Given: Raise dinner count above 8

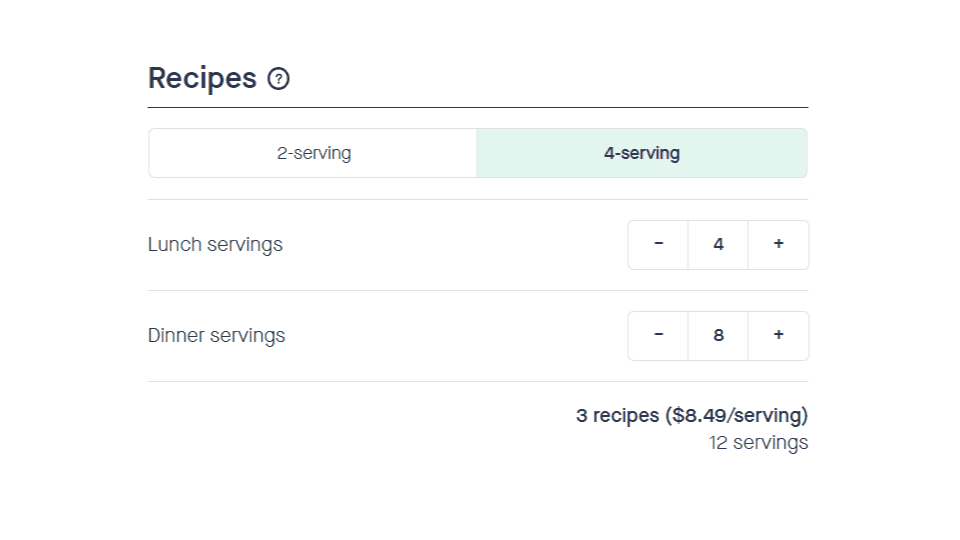Looking at the screenshot, I should coord(778,336).
